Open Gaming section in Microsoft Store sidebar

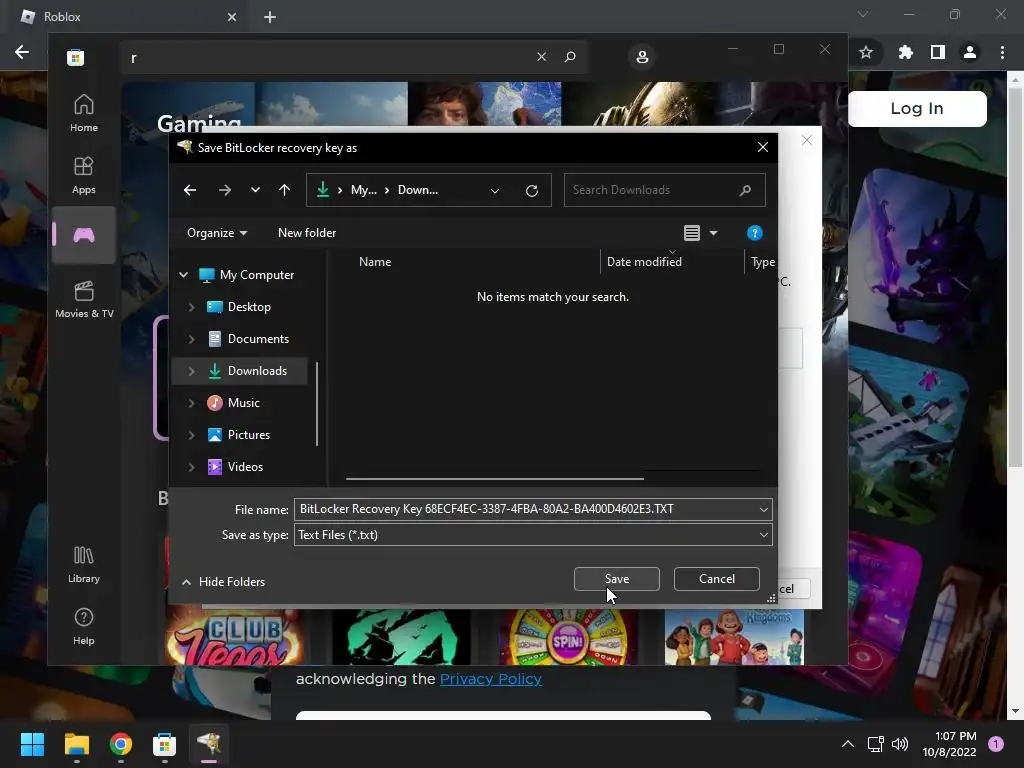click(x=84, y=235)
